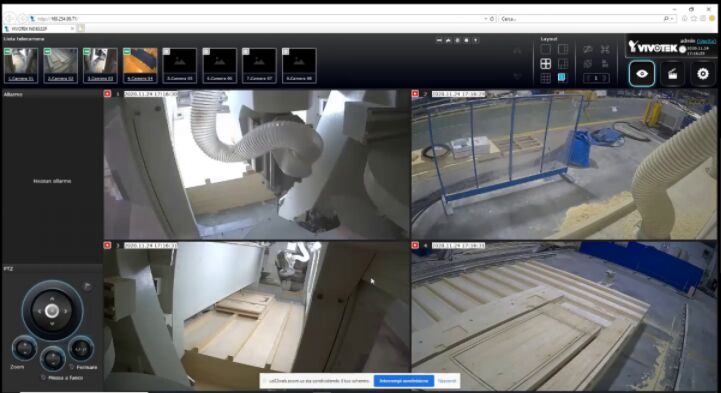Click the Zoom dial in PTZ panel
This screenshot has width=721, height=393.
click(x=24, y=348)
